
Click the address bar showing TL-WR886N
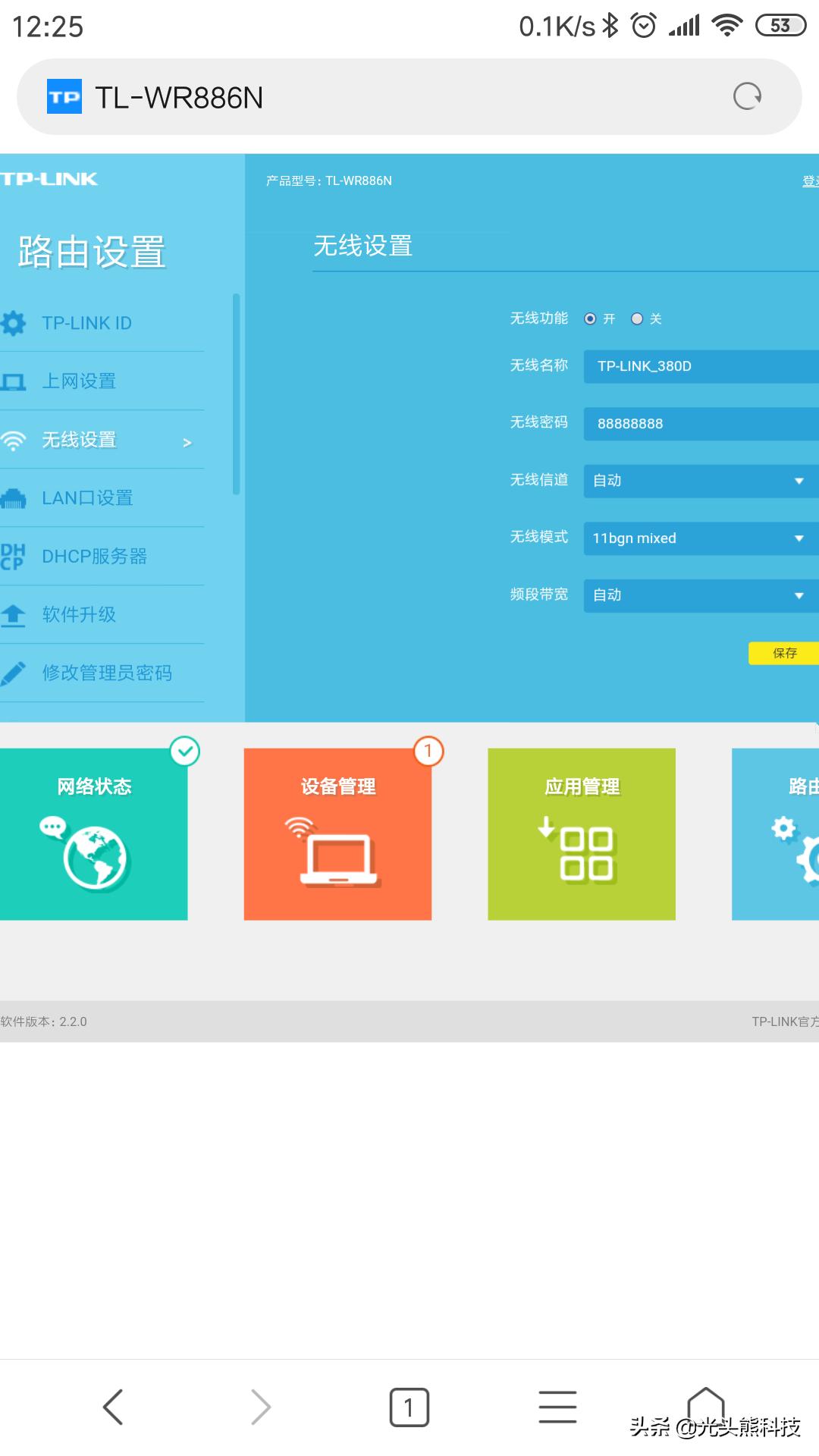coord(409,97)
